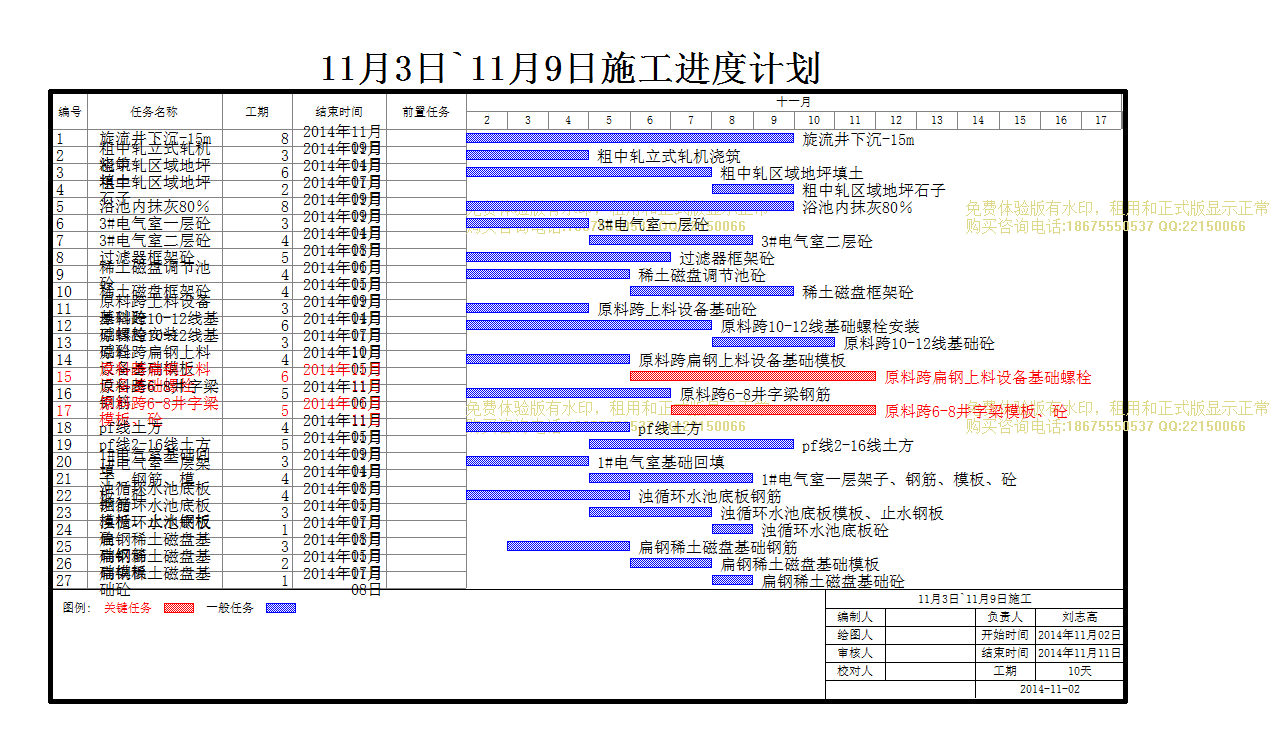The height and width of the screenshot is (750, 1269).
Task: Click the chart title 11月3日`11月9日施工进度计划
Action: [571, 68]
